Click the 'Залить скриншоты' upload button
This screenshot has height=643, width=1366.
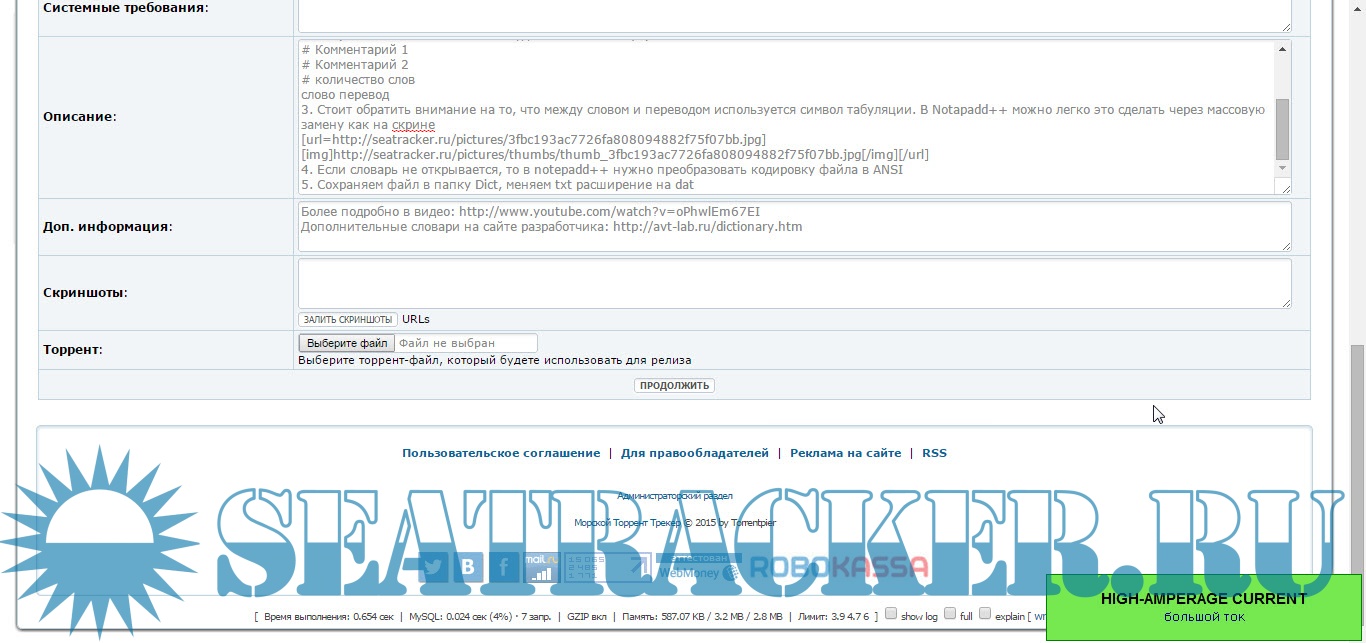point(347,319)
